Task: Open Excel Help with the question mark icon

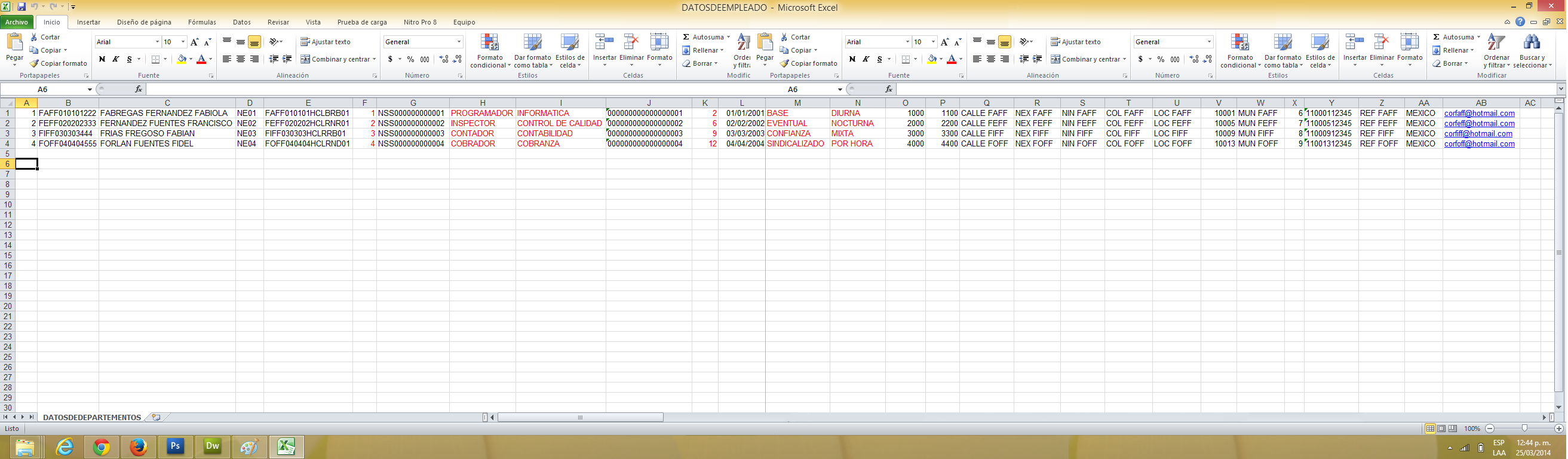Action: (1520, 22)
